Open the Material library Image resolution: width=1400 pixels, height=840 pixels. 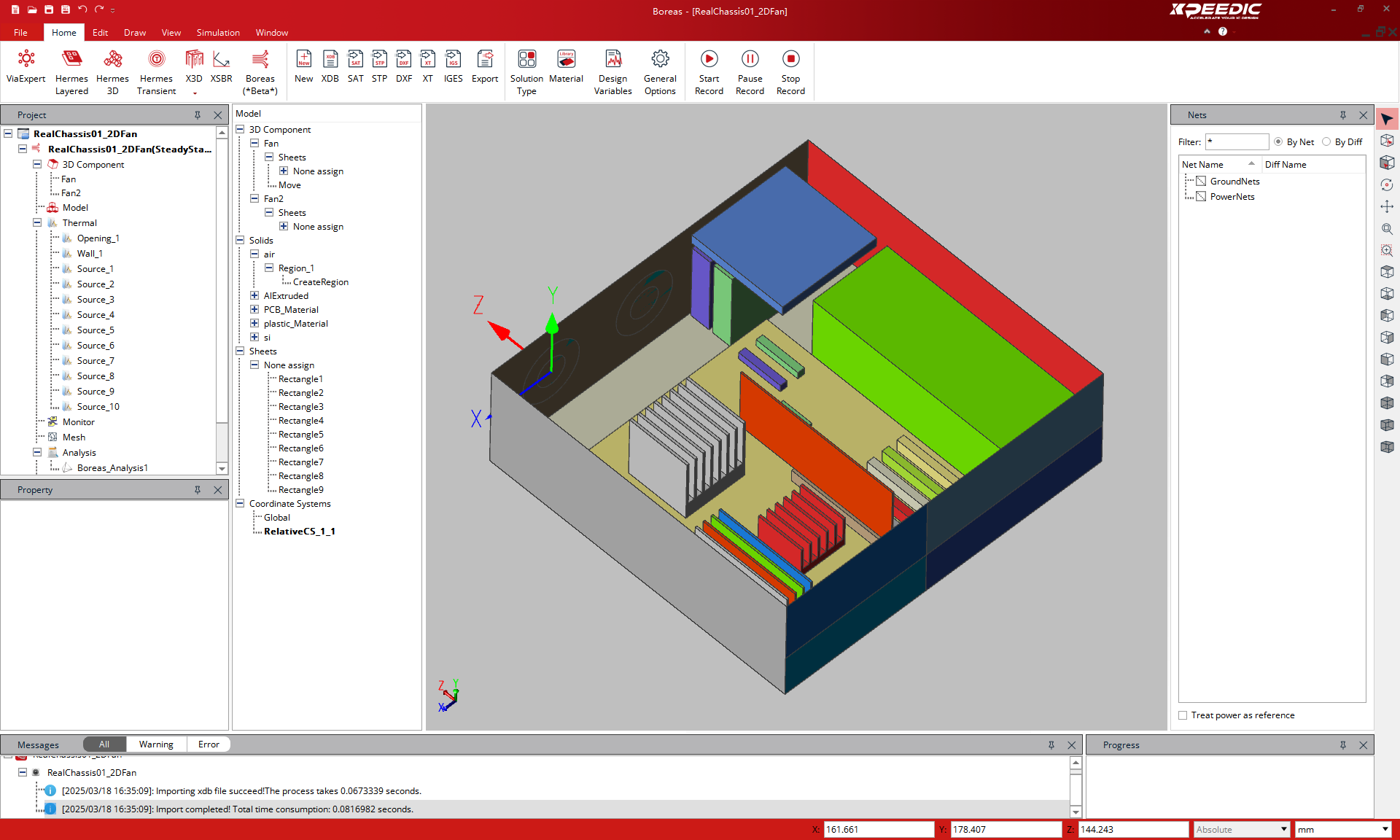[566, 67]
